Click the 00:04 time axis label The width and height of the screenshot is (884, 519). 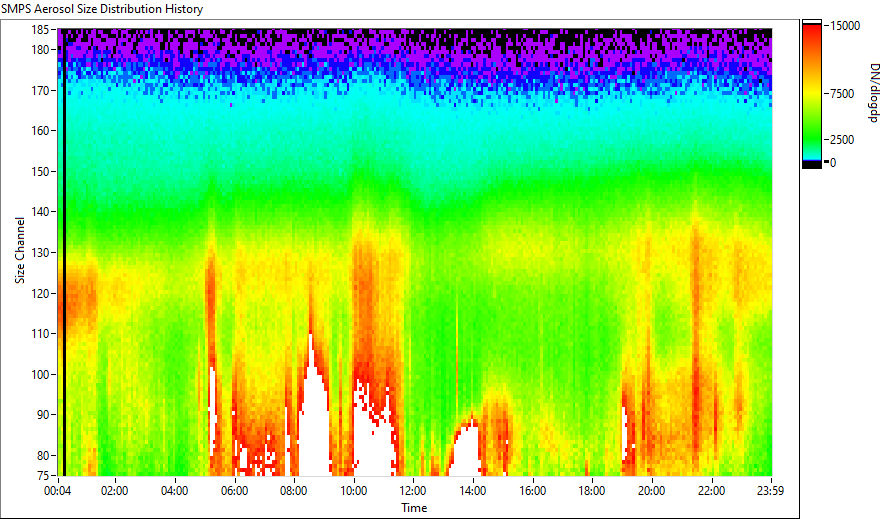[x=58, y=491]
